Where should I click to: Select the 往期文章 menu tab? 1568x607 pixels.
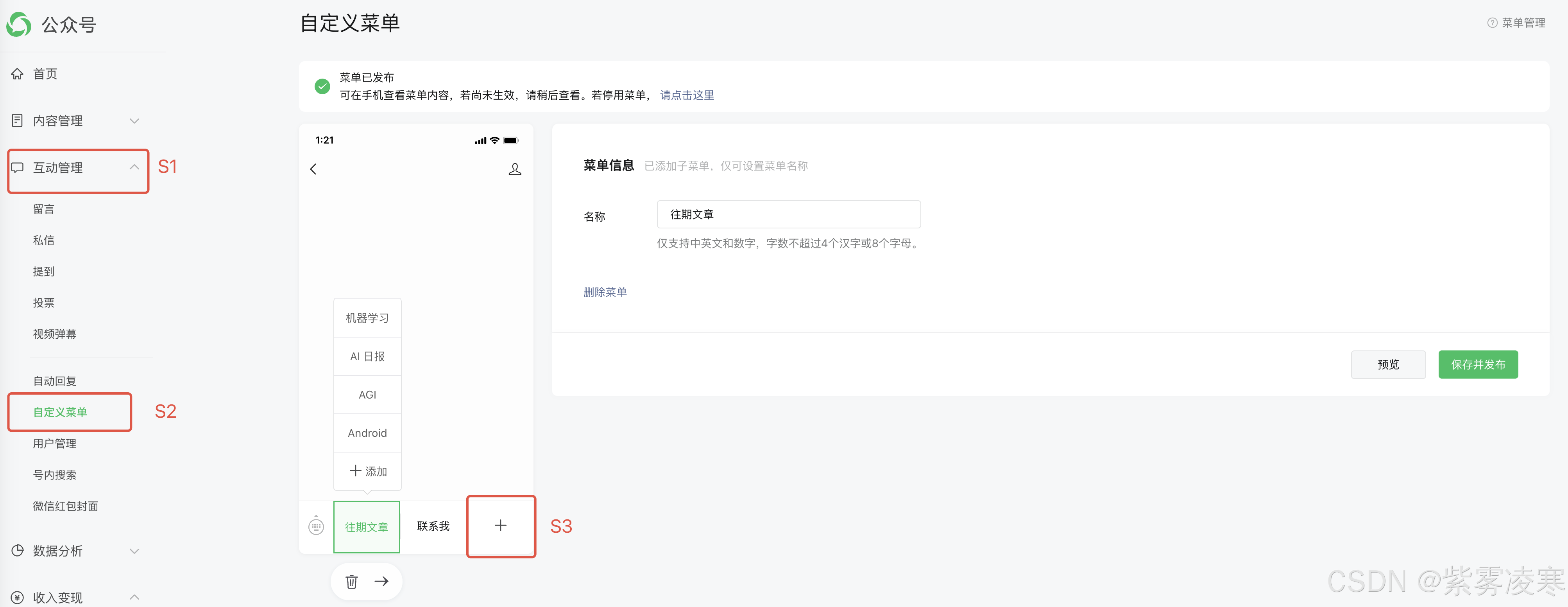click(367, 526)
